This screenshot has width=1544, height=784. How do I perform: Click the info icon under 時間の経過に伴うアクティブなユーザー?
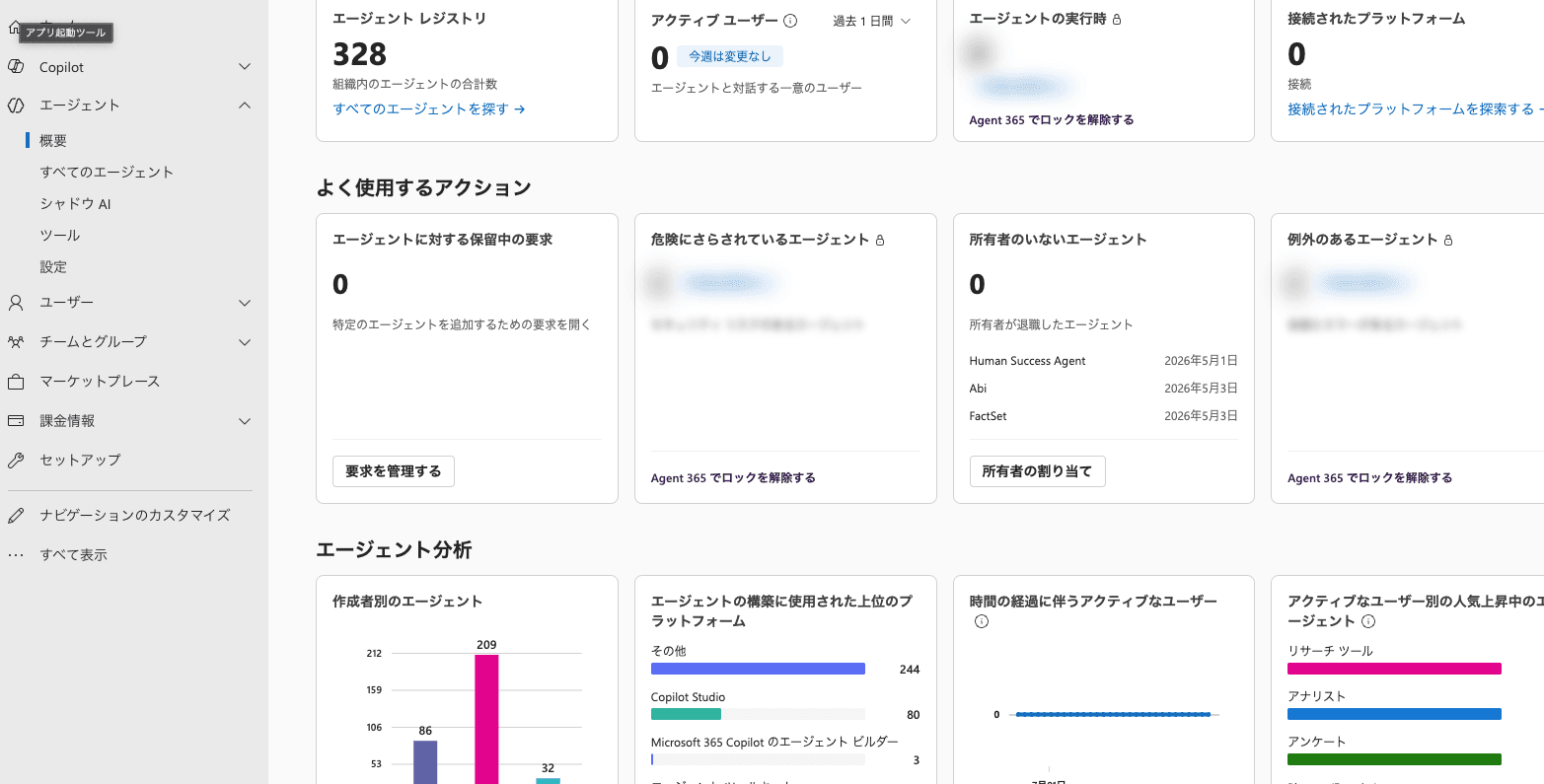(982, 621)
